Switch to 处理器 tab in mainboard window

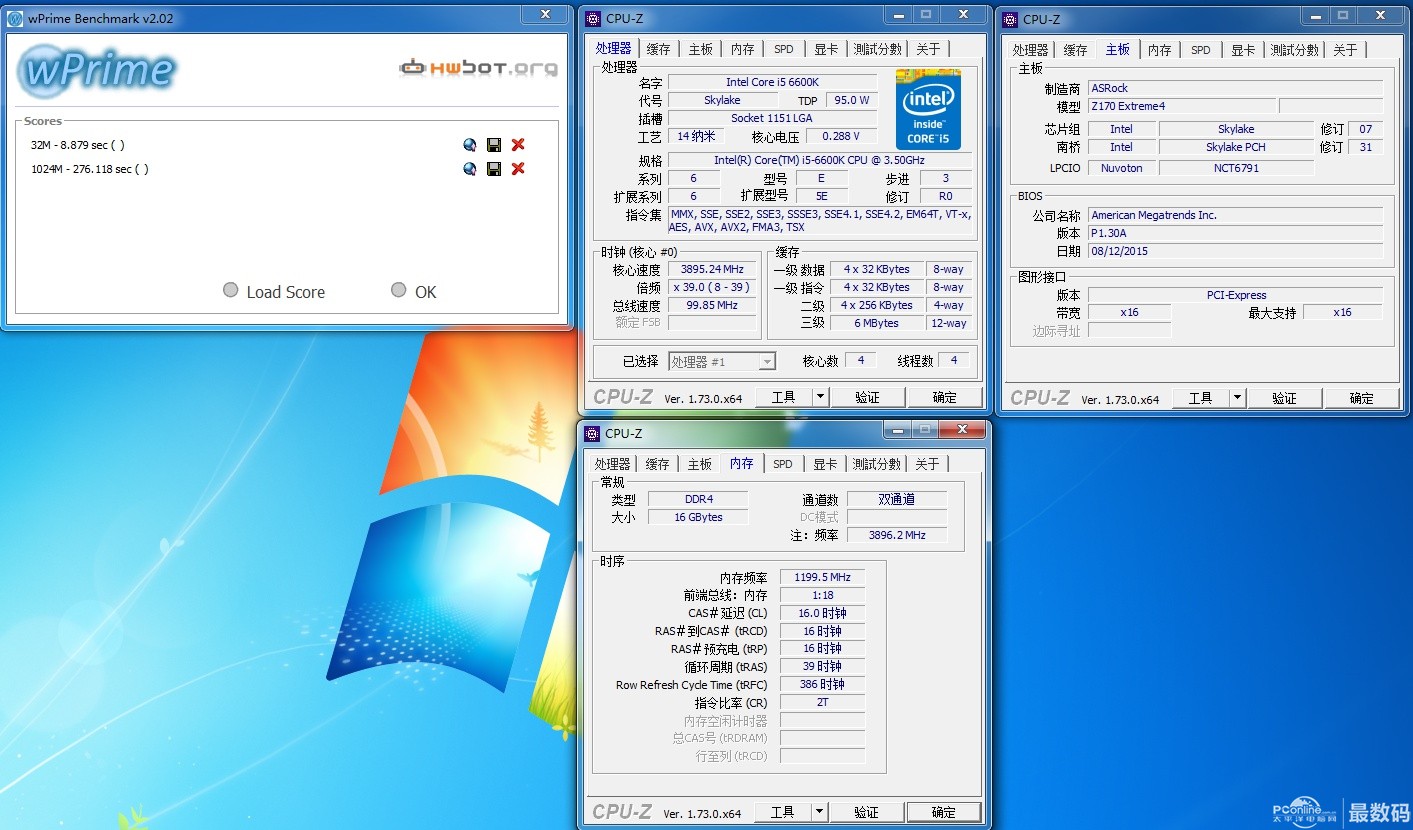(1030, 50)
